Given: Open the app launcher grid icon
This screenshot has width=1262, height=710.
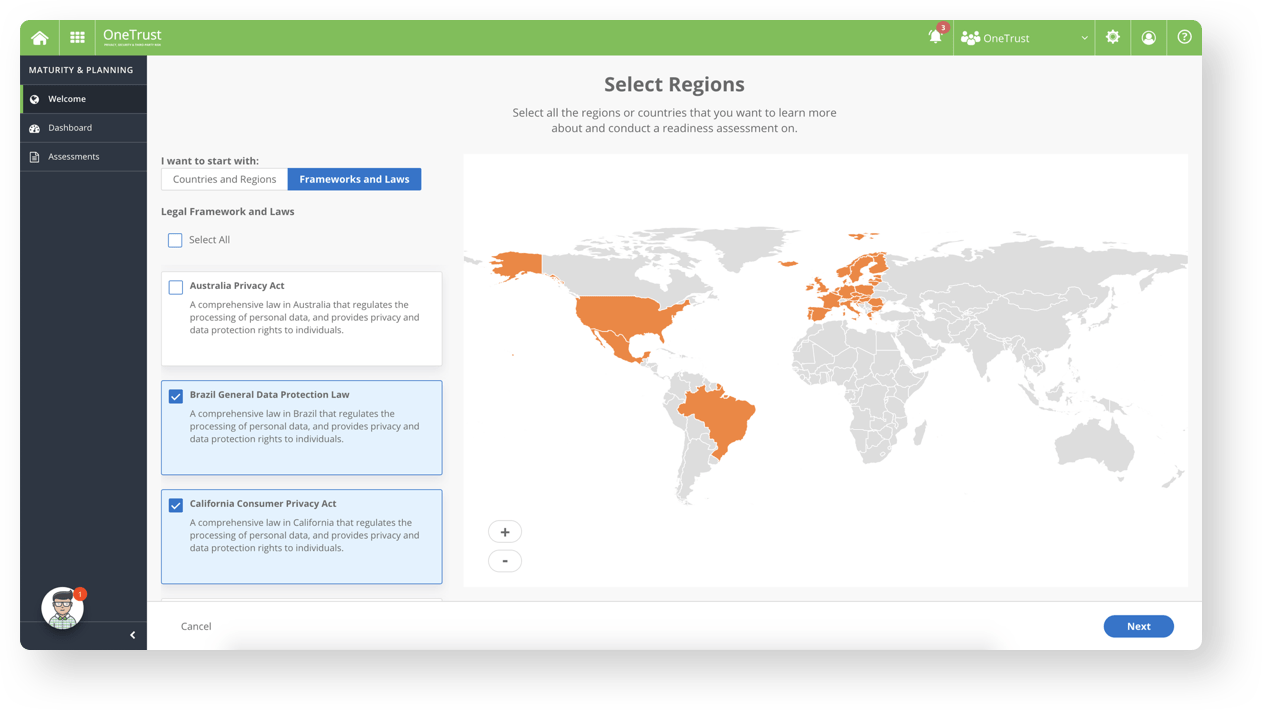Looking at the screenshot, I should coord(77,38).
